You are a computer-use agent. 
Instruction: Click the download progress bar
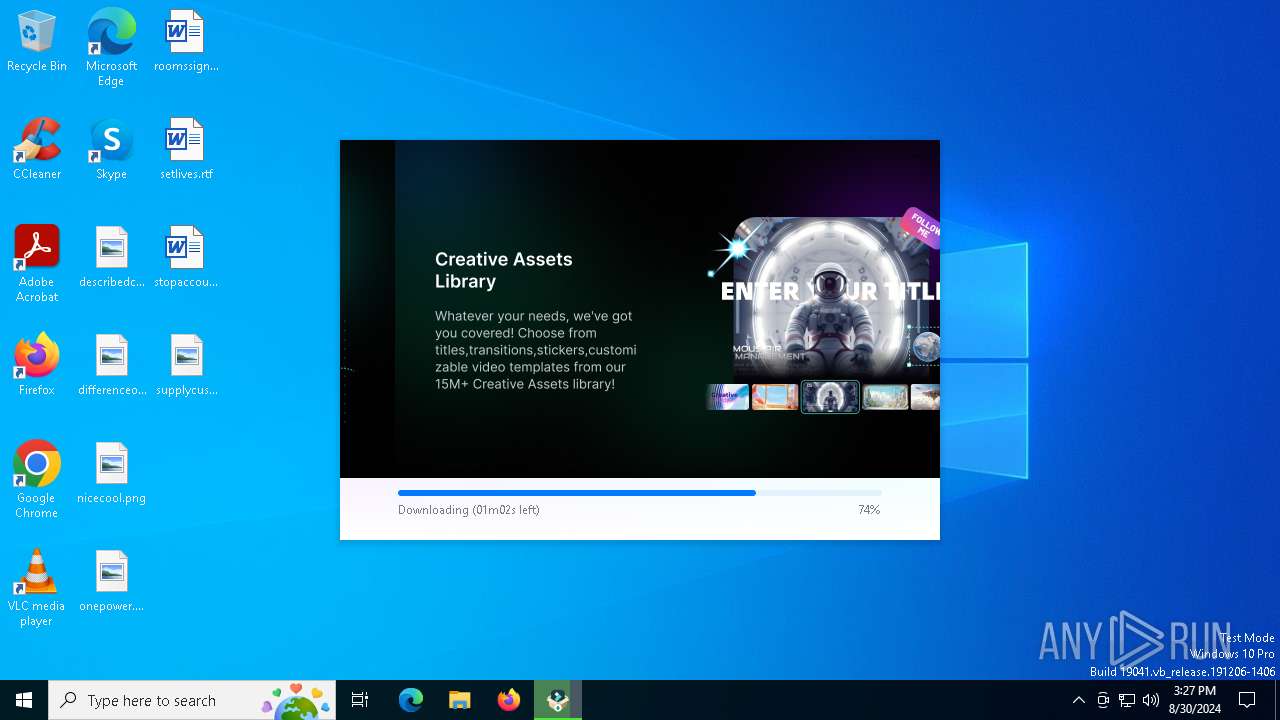(x=640, y=493)
